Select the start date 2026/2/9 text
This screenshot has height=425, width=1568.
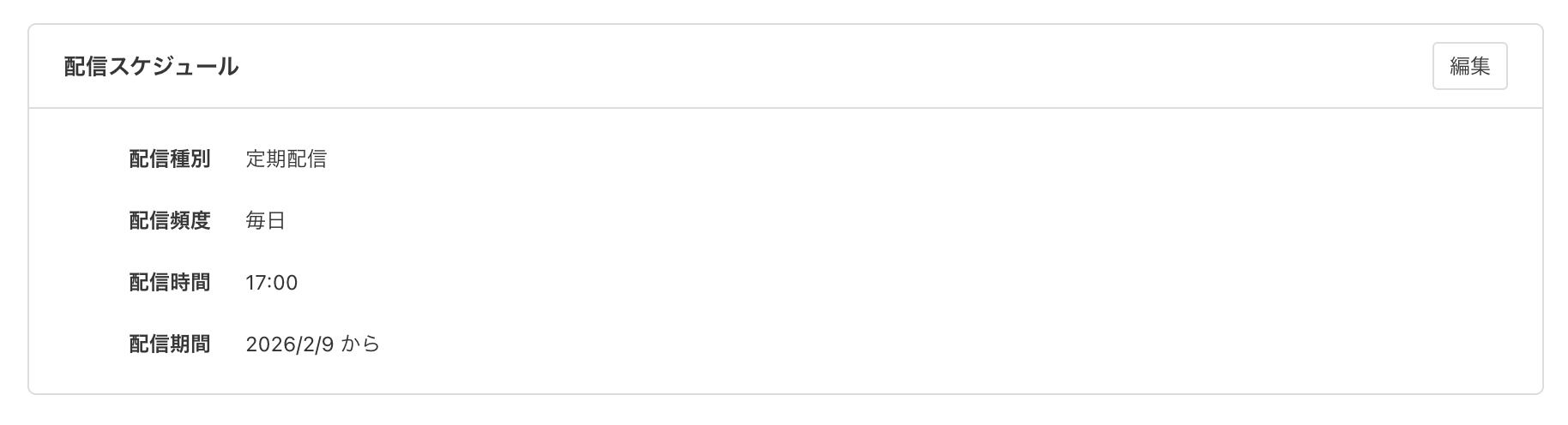coord(289,344)
